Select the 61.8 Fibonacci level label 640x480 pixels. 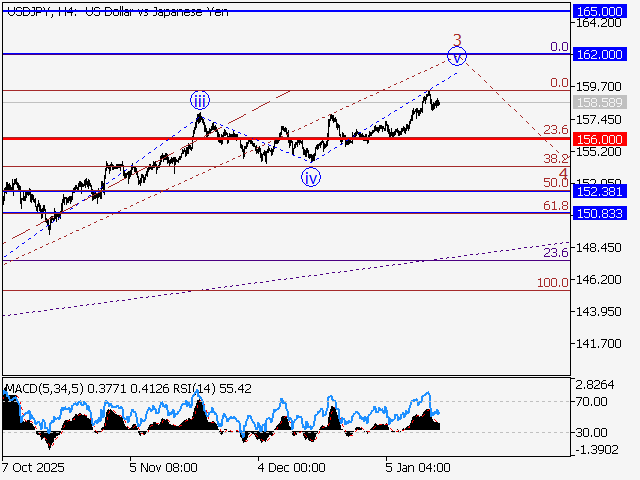pyautogui.click(x=555, y=205)
